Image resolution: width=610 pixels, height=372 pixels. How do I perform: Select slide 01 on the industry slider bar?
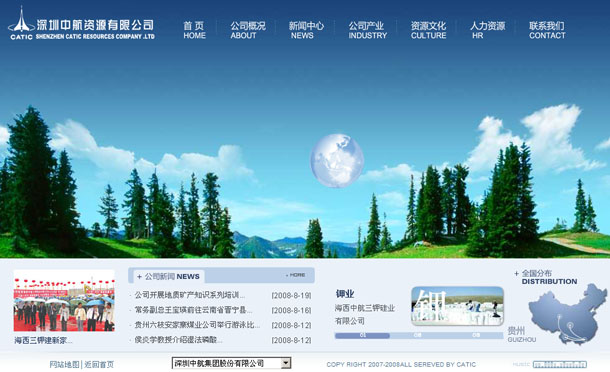click(x=362, y=335)
